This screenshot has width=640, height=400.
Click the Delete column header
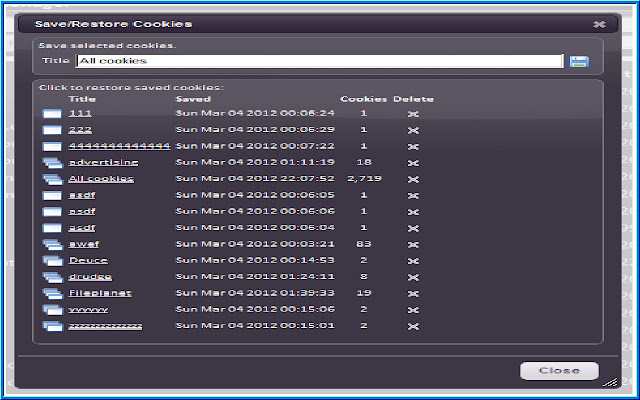click(x=413, y=99)
